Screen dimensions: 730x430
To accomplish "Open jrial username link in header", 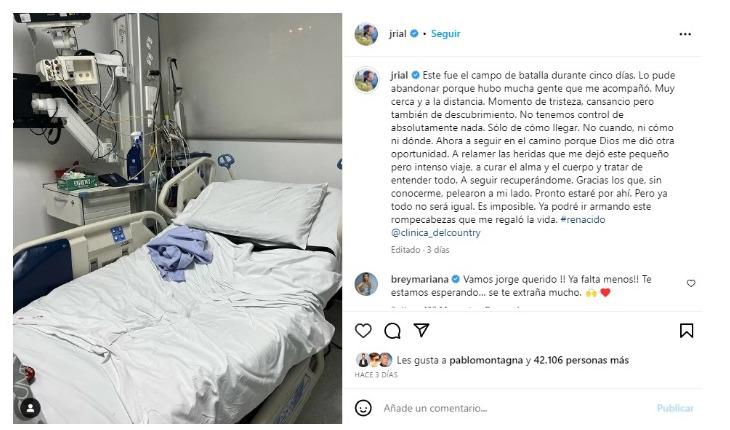I will click(x=398, y=34).
